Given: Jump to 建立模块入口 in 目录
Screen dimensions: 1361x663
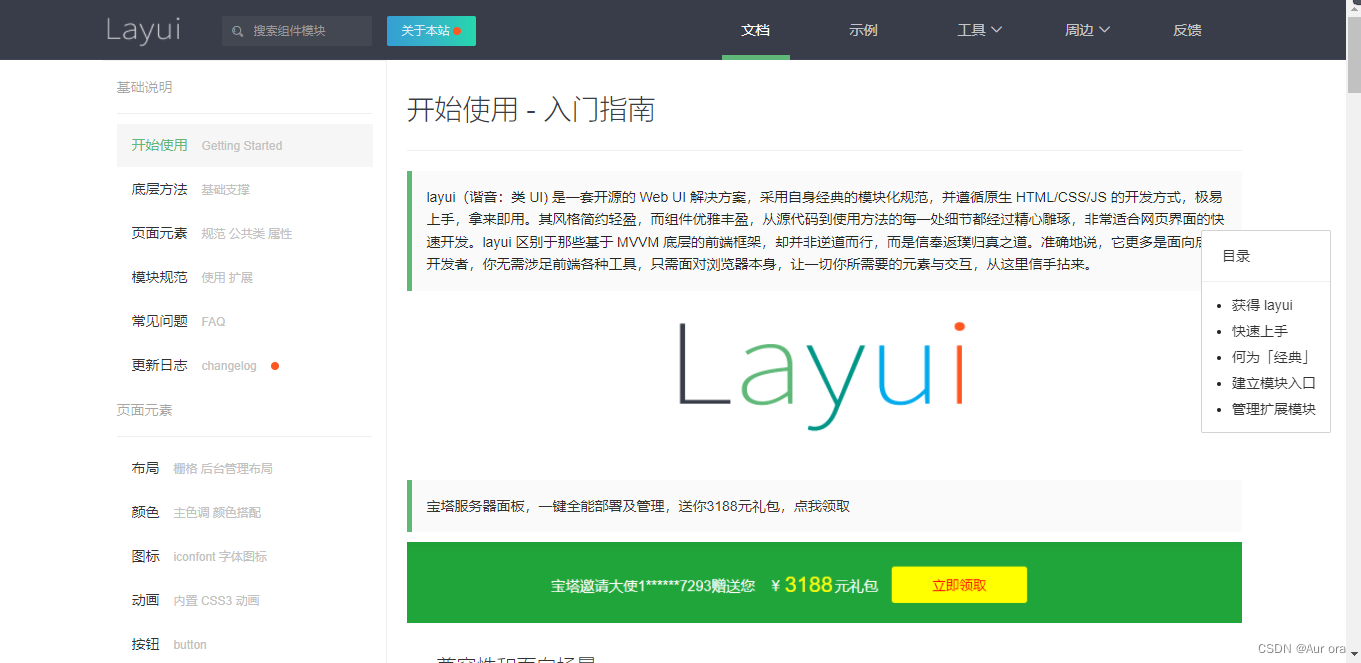Looking at the screenshot, I should tap(1274, 383).
